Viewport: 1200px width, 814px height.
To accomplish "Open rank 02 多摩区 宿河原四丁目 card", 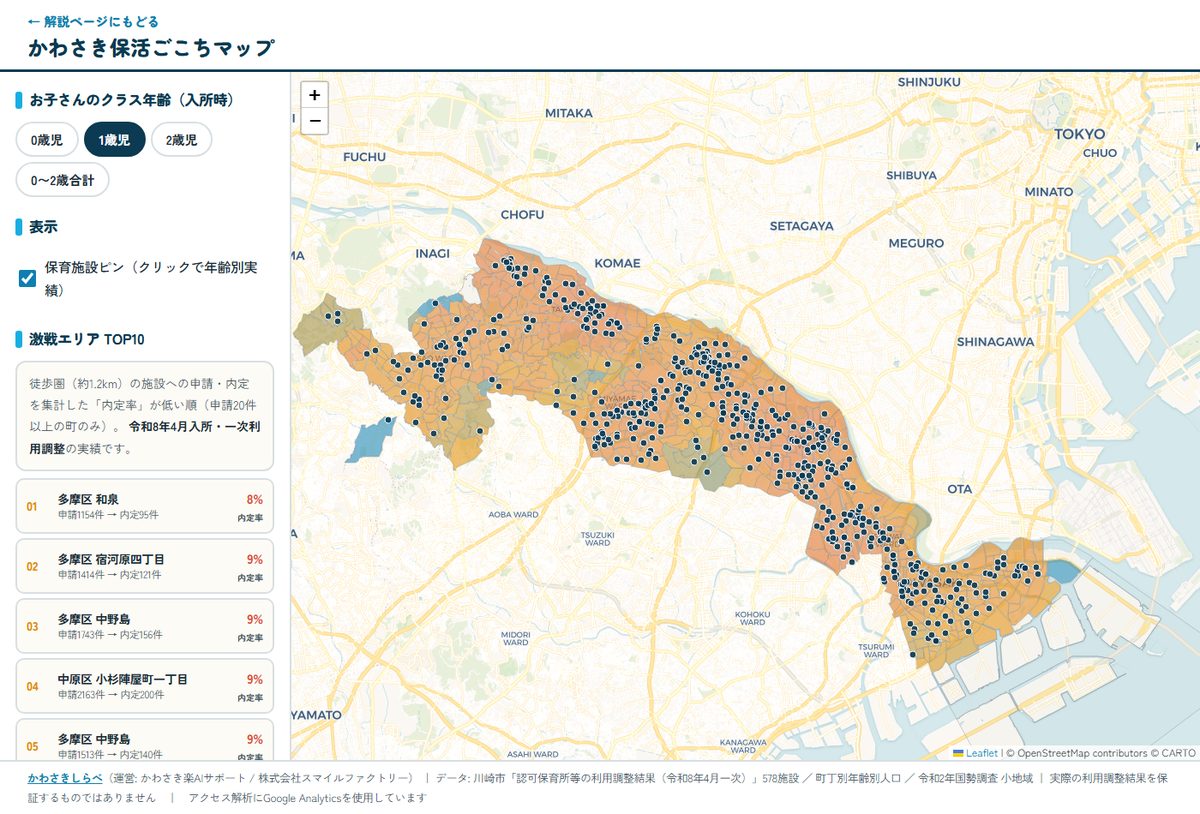I will click(145, 566).
